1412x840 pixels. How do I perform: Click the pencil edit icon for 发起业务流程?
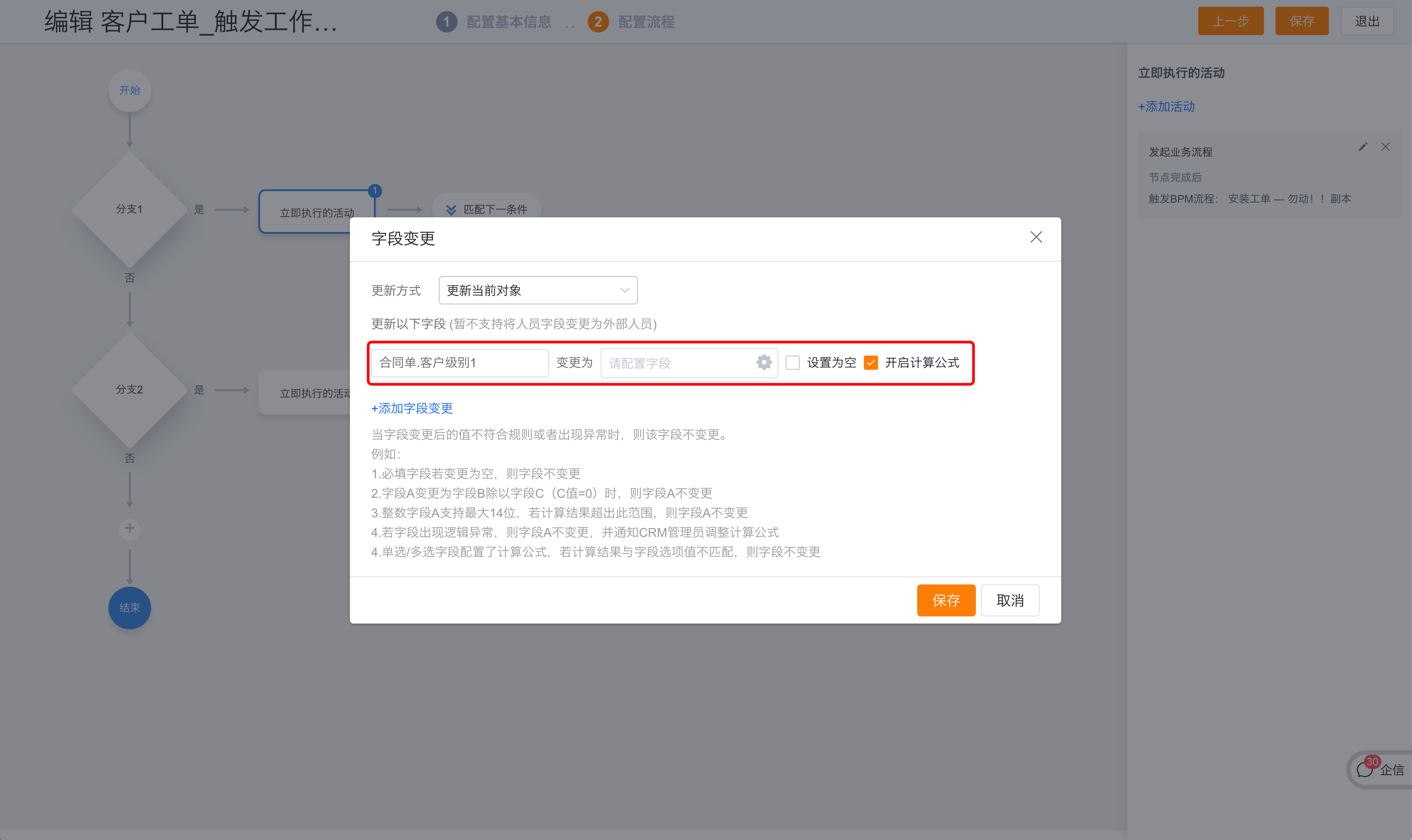coord(1363,147)
